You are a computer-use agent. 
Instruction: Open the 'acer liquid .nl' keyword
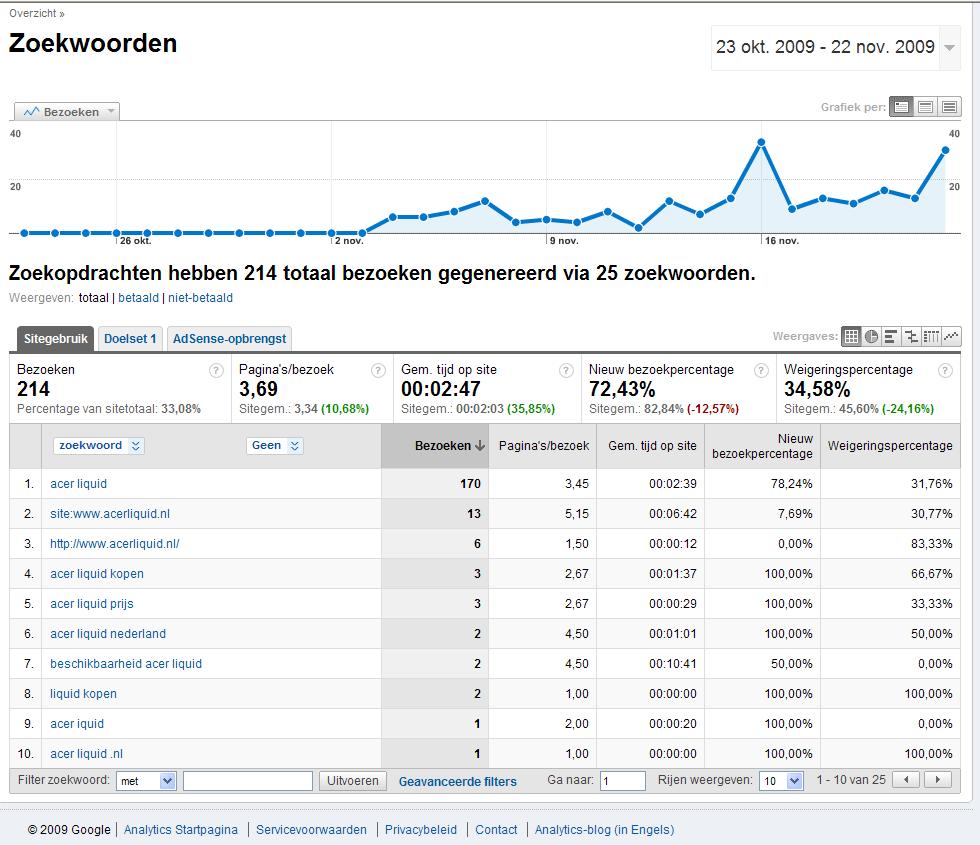coord(86,754)
